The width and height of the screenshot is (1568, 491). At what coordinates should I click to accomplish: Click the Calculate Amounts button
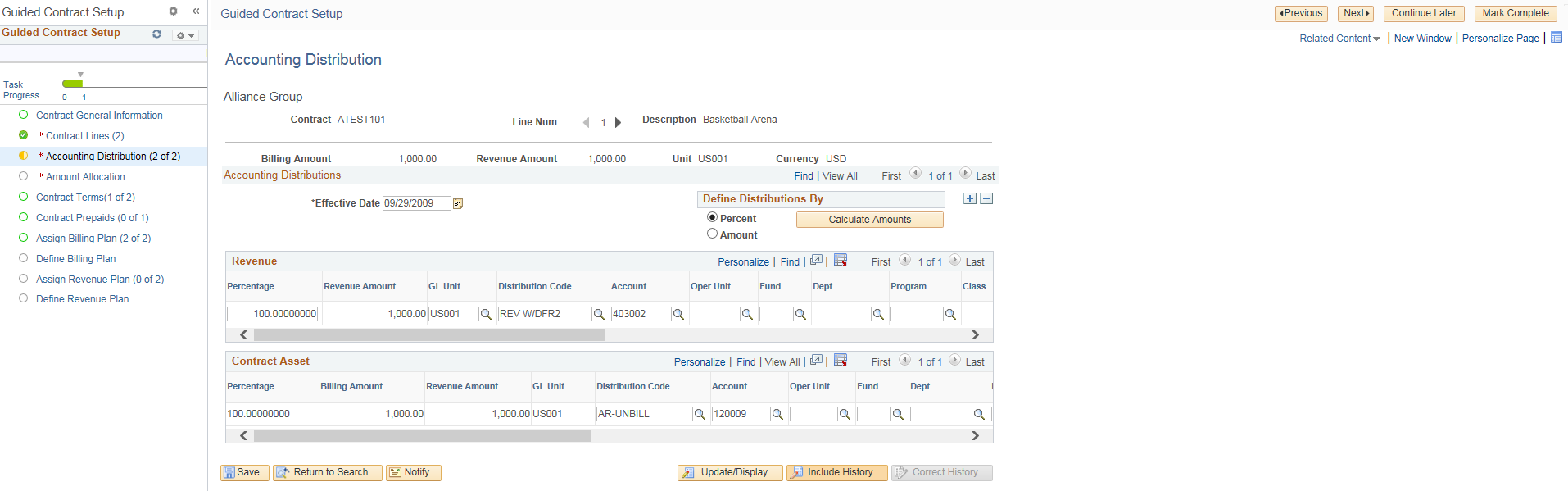[x=869, y=220]
